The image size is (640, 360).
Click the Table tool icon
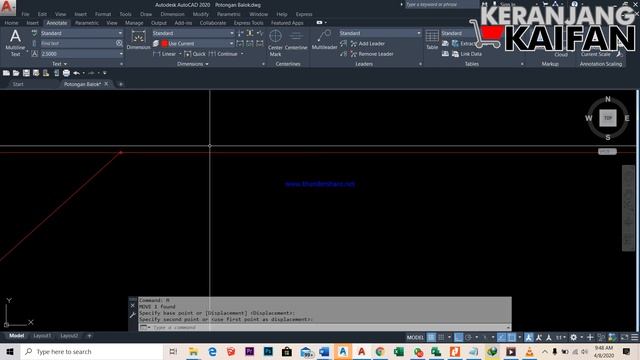point(432,40)
